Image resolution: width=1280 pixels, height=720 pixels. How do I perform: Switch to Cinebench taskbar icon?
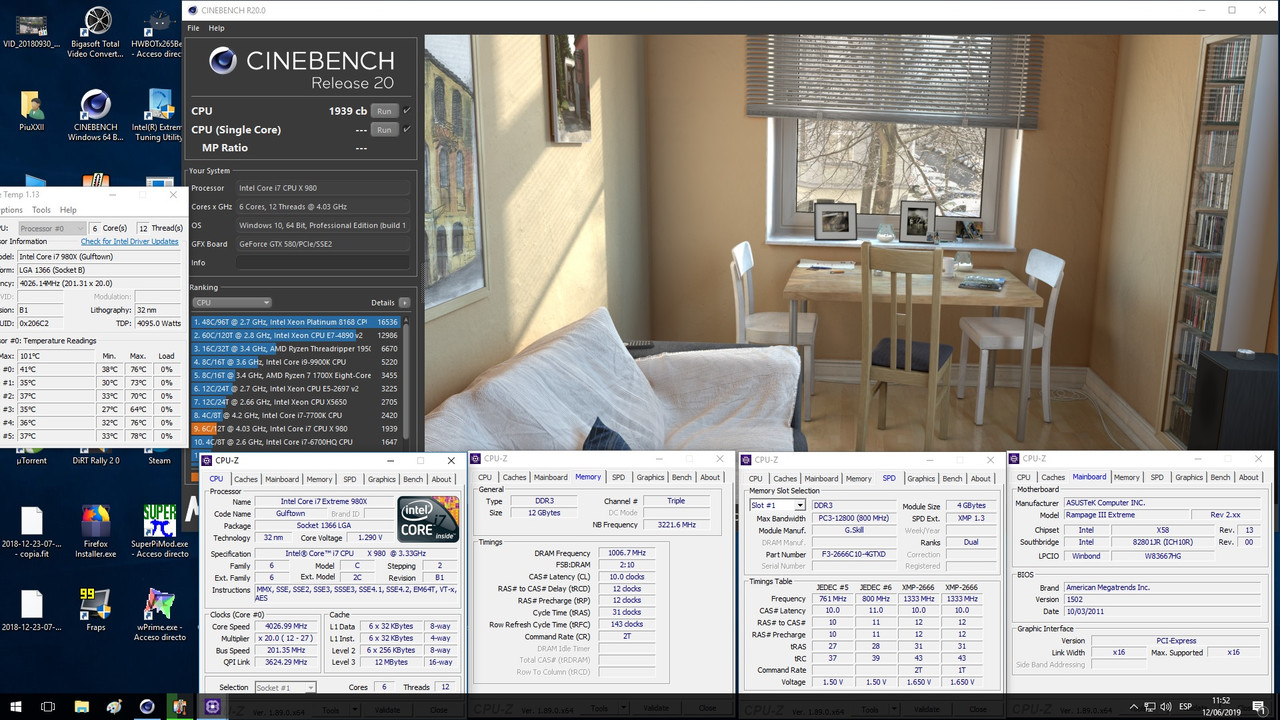point(147,706)
